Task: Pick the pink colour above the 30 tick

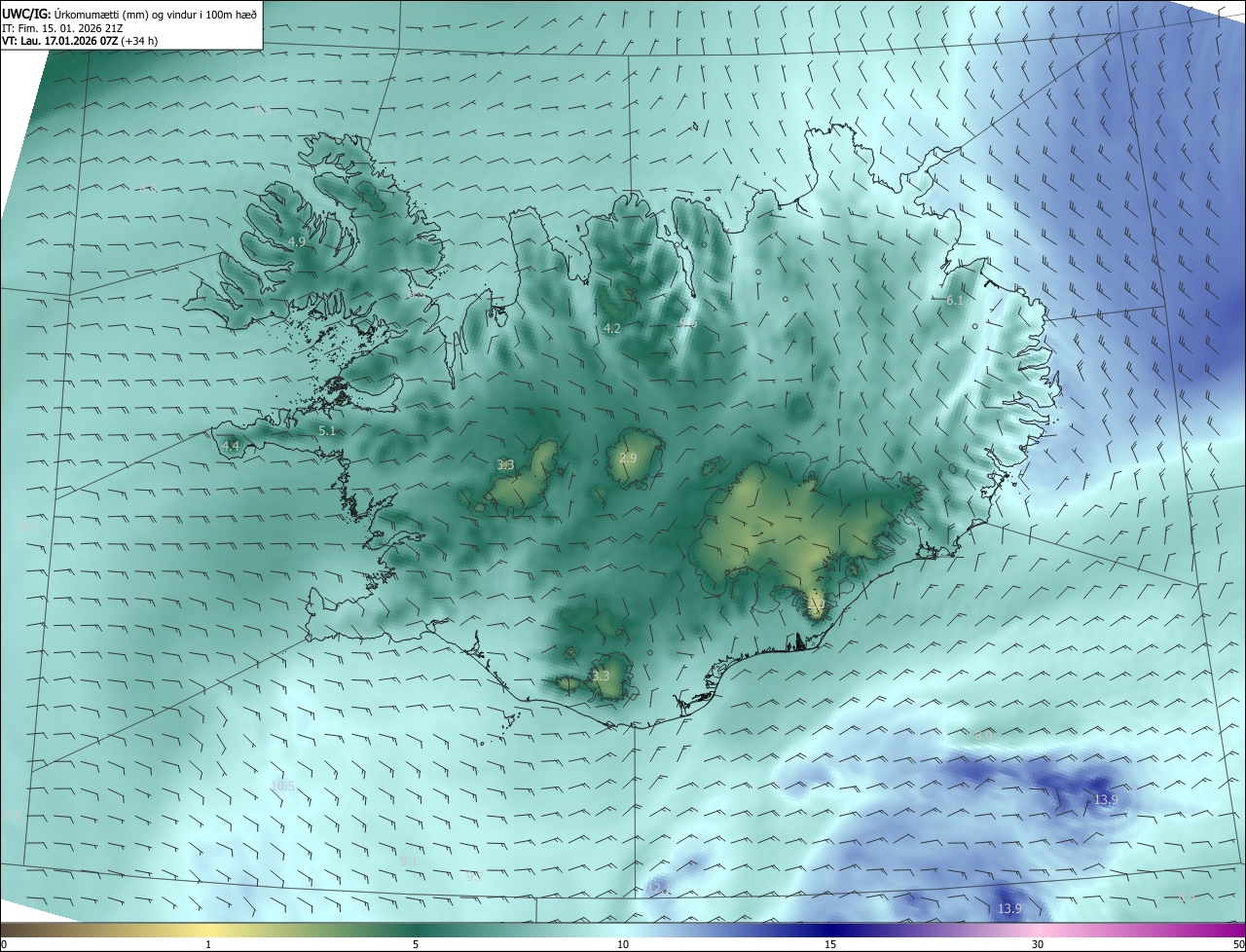Action: (1038, 930)
